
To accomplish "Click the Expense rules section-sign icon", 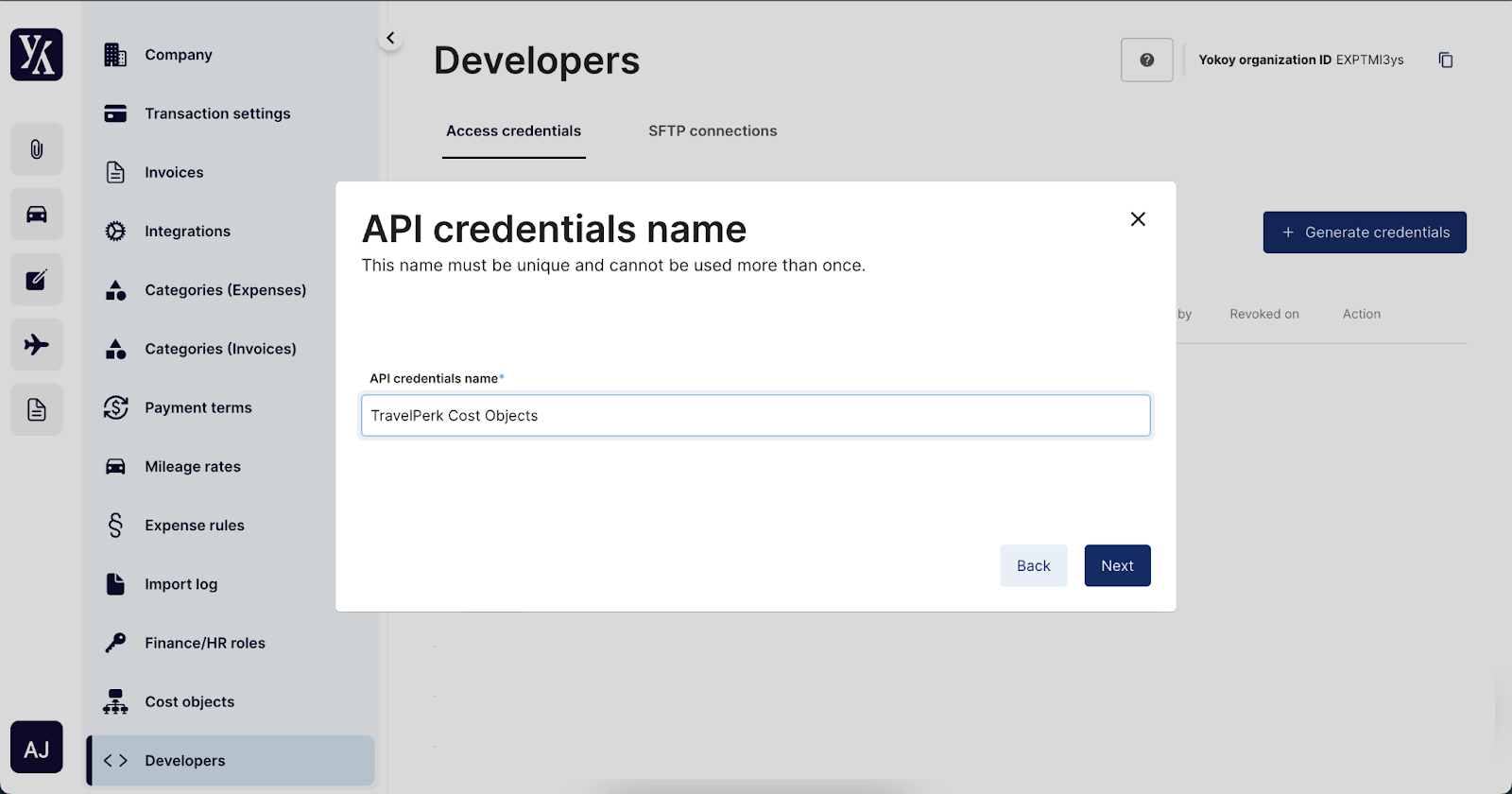I will point(115,526).
